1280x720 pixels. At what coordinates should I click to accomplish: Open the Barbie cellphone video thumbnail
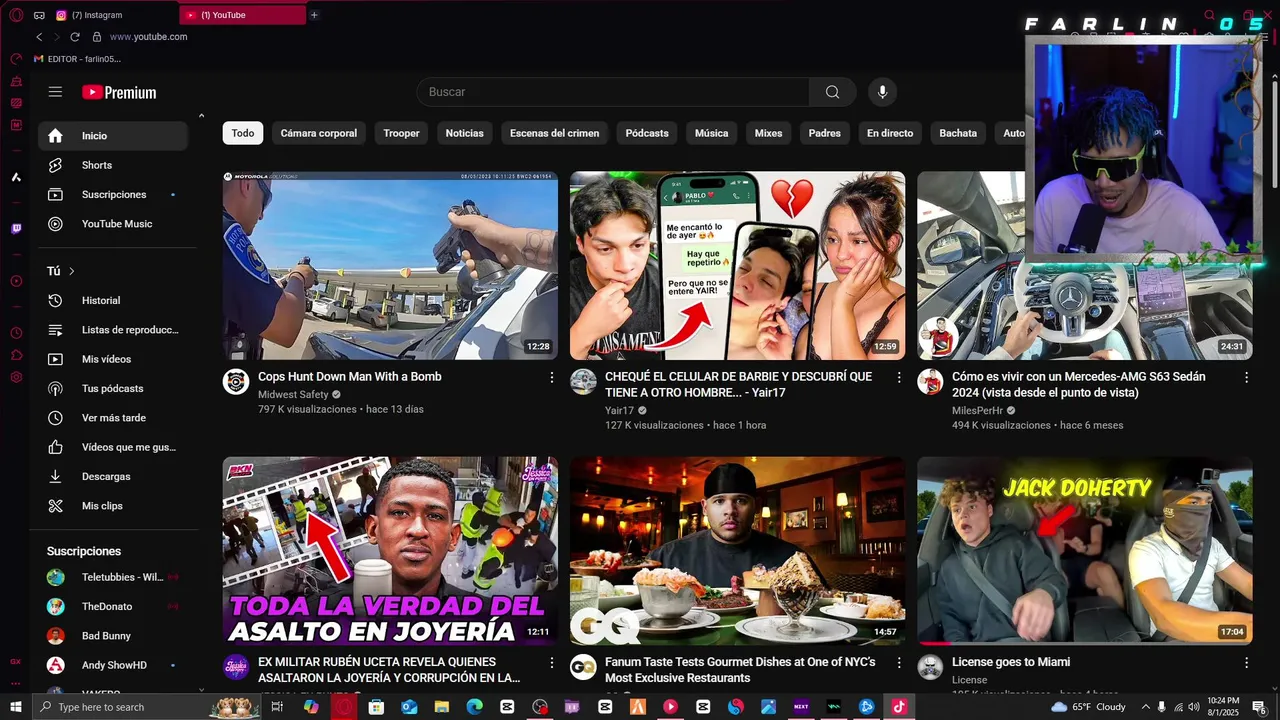tap(738, 266)
